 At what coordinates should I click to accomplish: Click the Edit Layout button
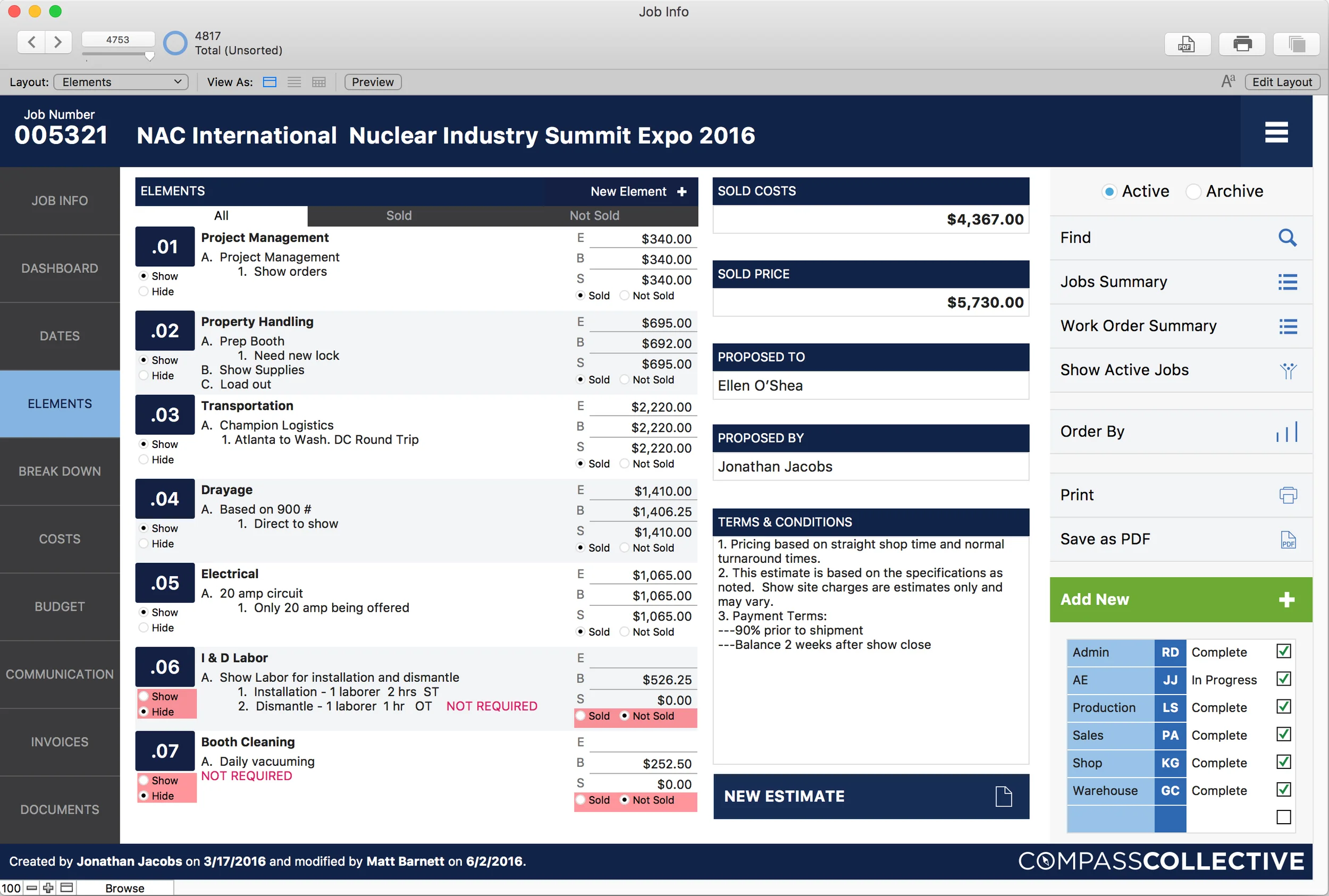pos(1282,82)
